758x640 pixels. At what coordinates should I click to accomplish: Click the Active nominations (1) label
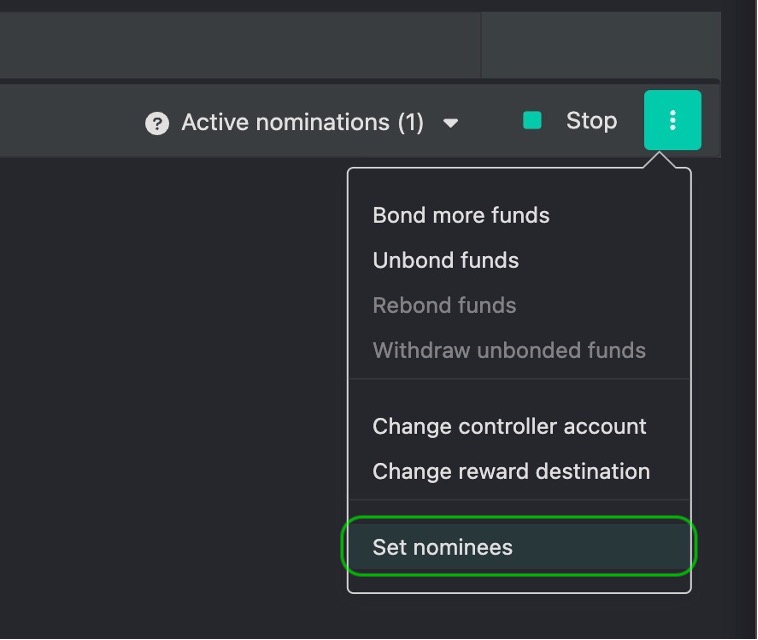pyautogui.click(x=302, y=123)
